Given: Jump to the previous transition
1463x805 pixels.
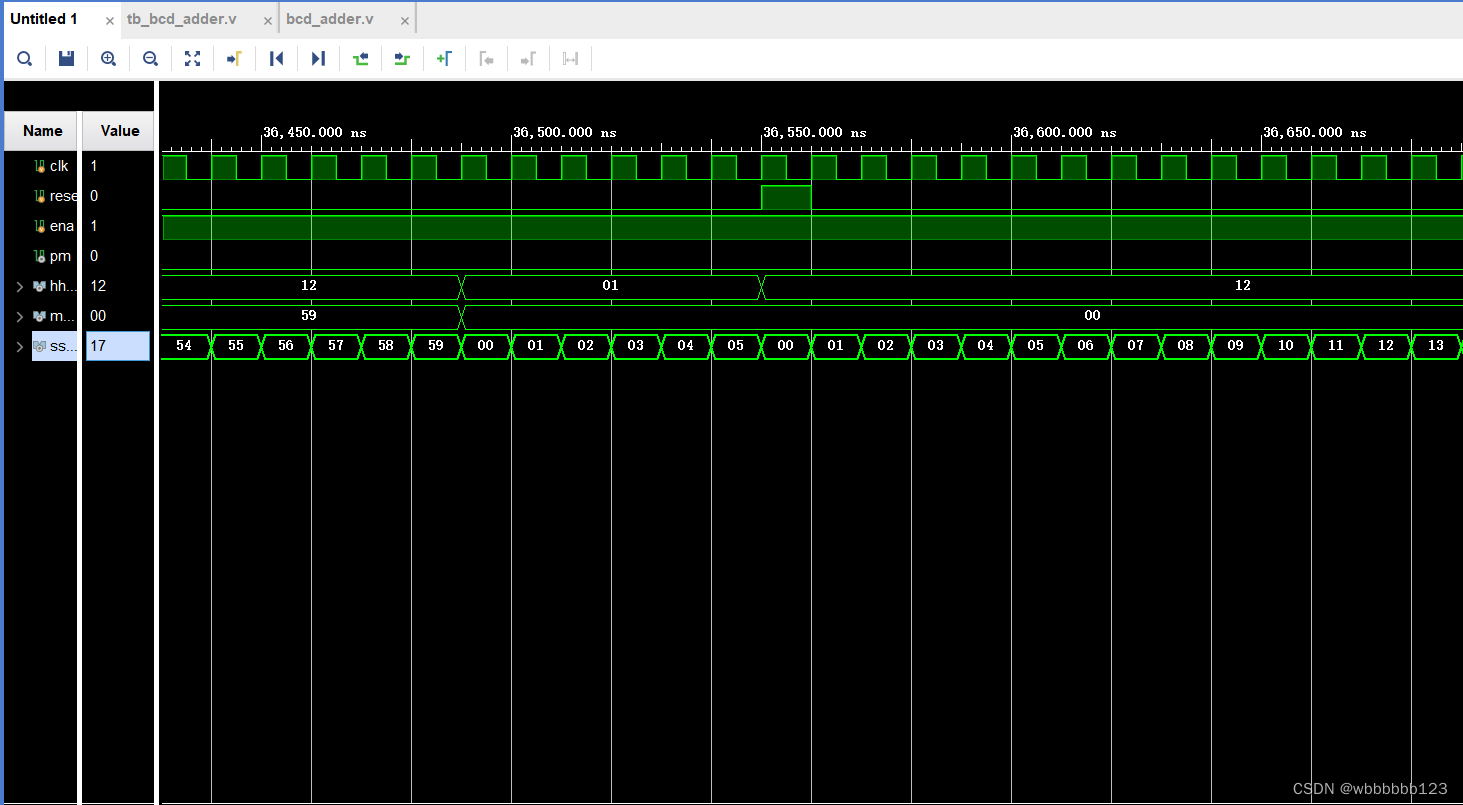Looking at the screenshot, I should [x=361, y=59].
